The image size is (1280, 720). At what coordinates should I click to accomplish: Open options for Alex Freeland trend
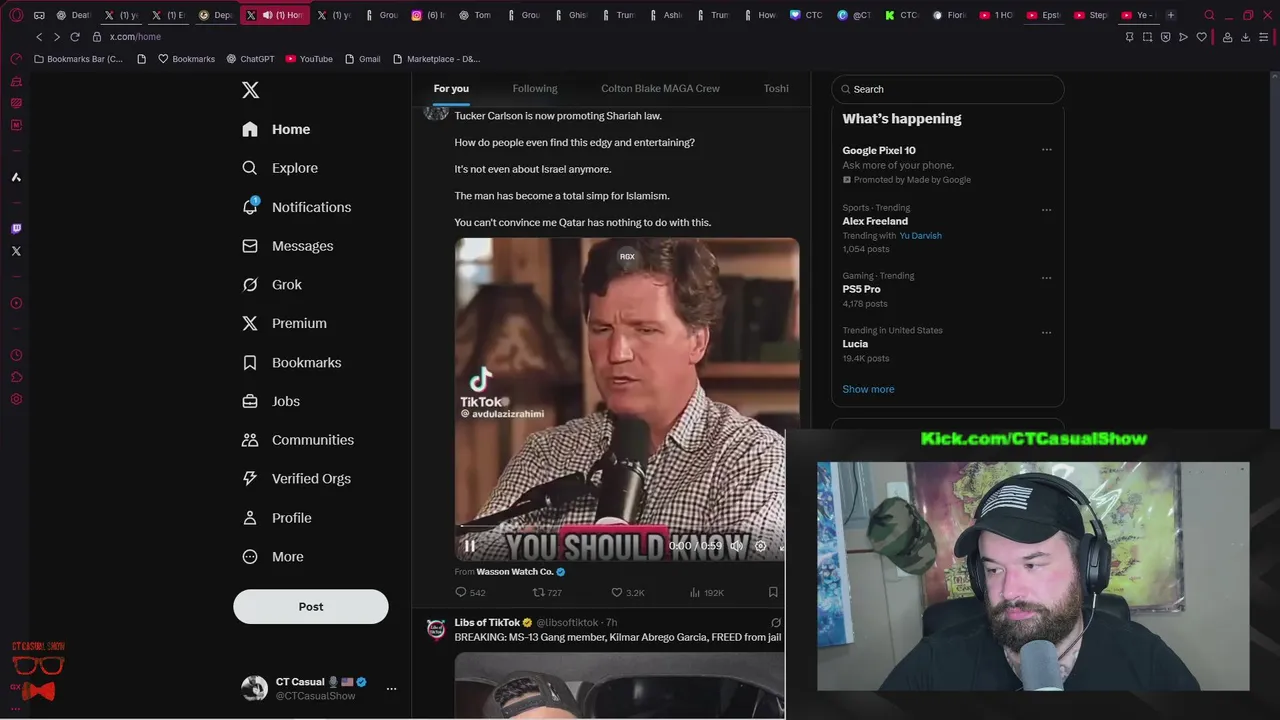point(1046,210)
